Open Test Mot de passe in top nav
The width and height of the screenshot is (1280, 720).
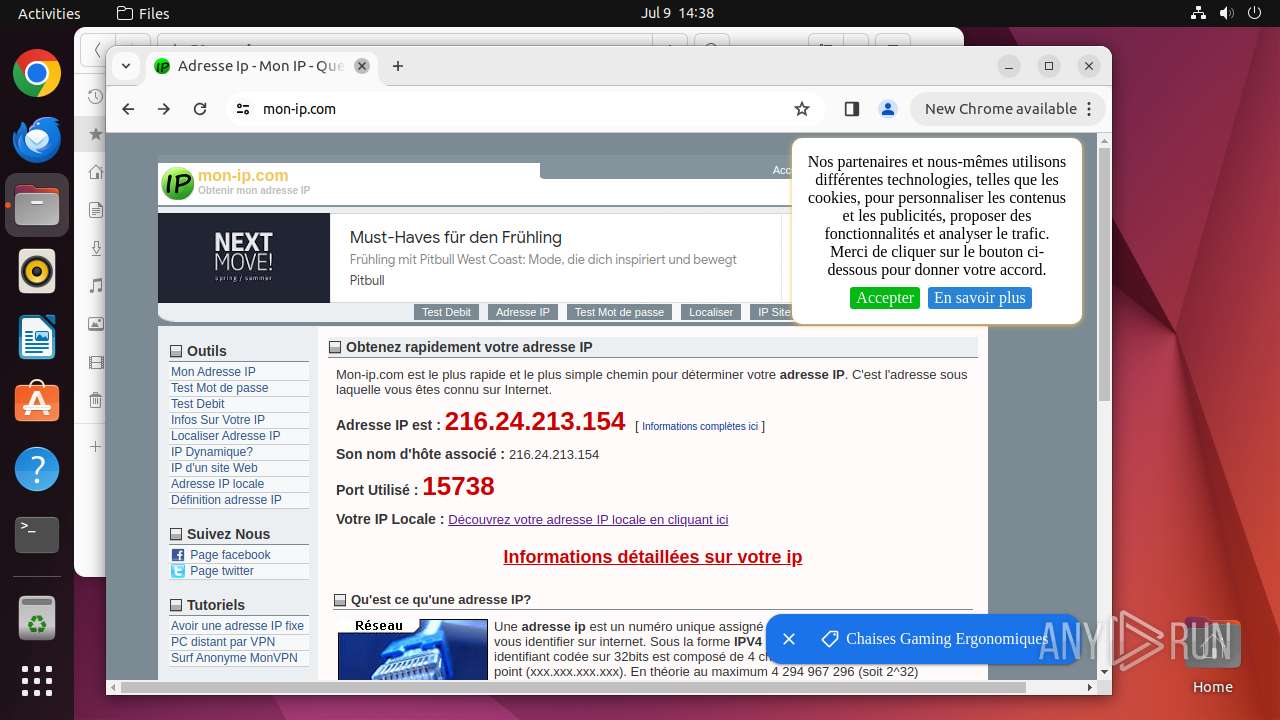(x=619, y=312)
